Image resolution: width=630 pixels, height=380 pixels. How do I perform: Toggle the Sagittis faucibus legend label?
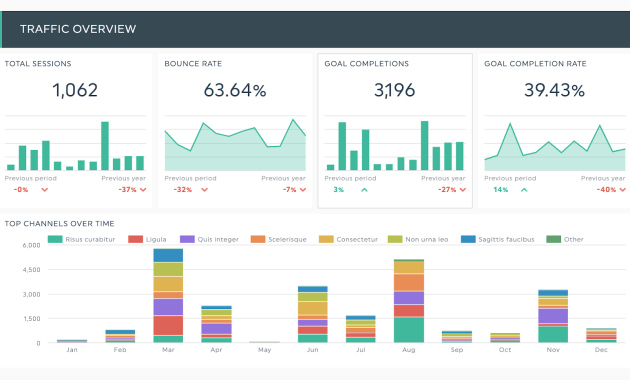(x=506, y=239)
